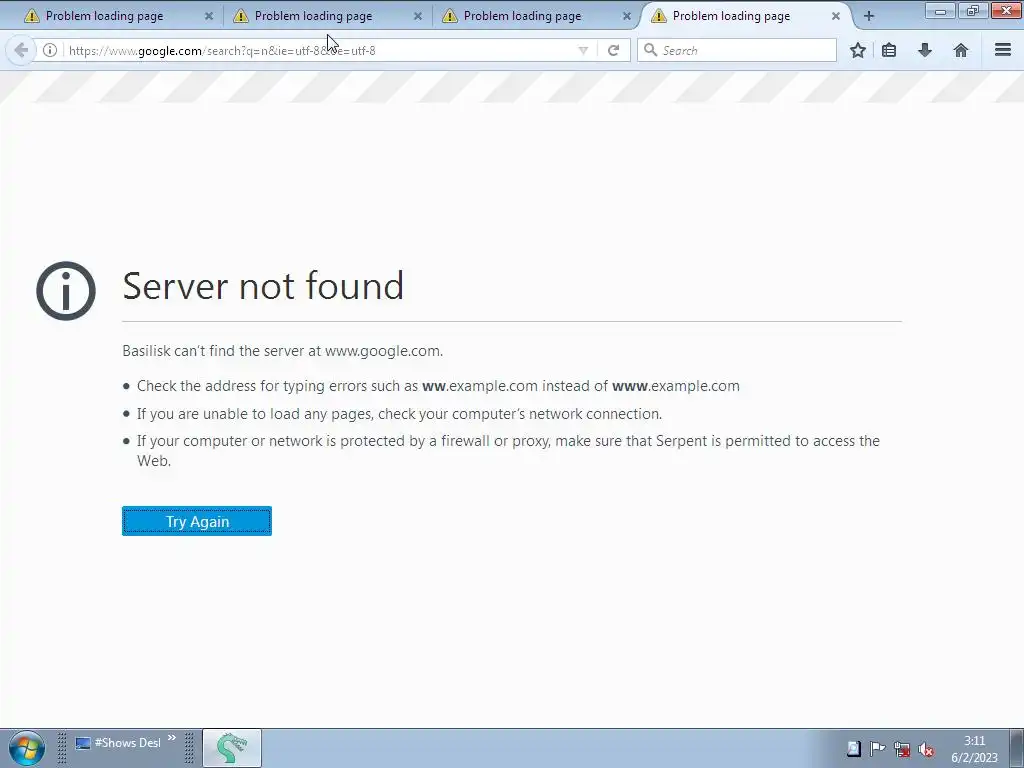Screen dimensions: 1024x768
Task: Open URL history dropdown arrow
Action: tap(583, 50)
